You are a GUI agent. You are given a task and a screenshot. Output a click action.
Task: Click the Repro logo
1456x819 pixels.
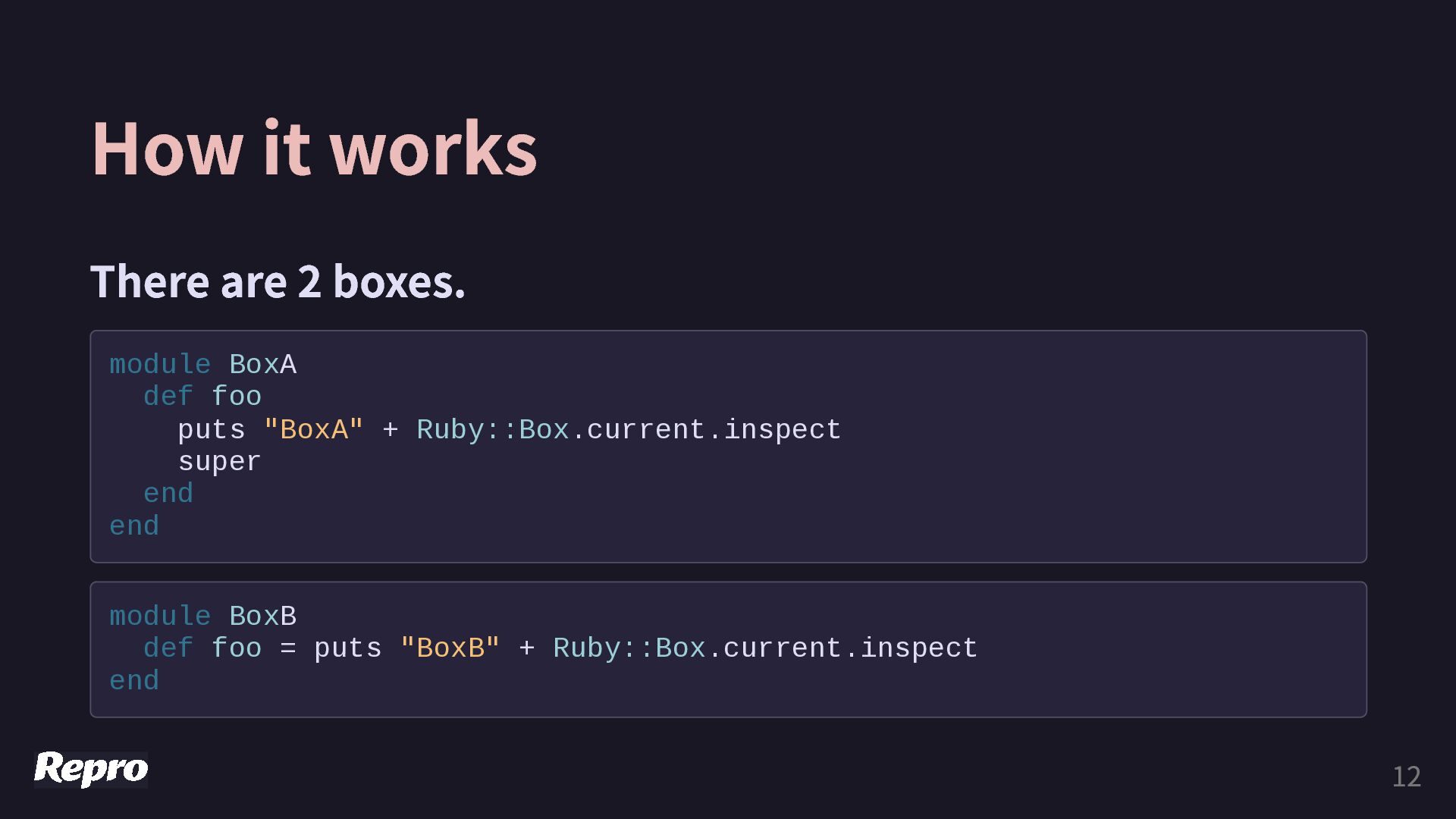pyautogui.click(x=91, y=769)
